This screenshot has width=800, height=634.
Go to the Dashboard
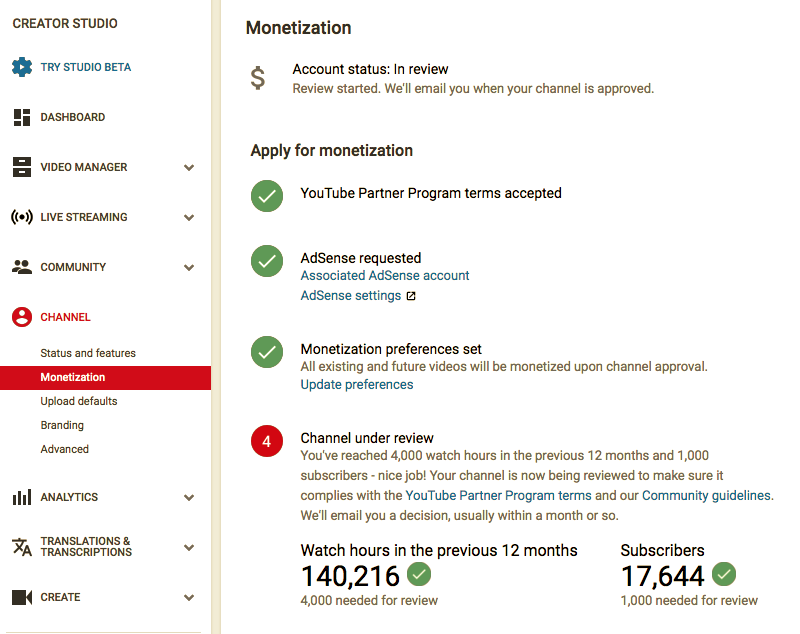pos(73,117)
